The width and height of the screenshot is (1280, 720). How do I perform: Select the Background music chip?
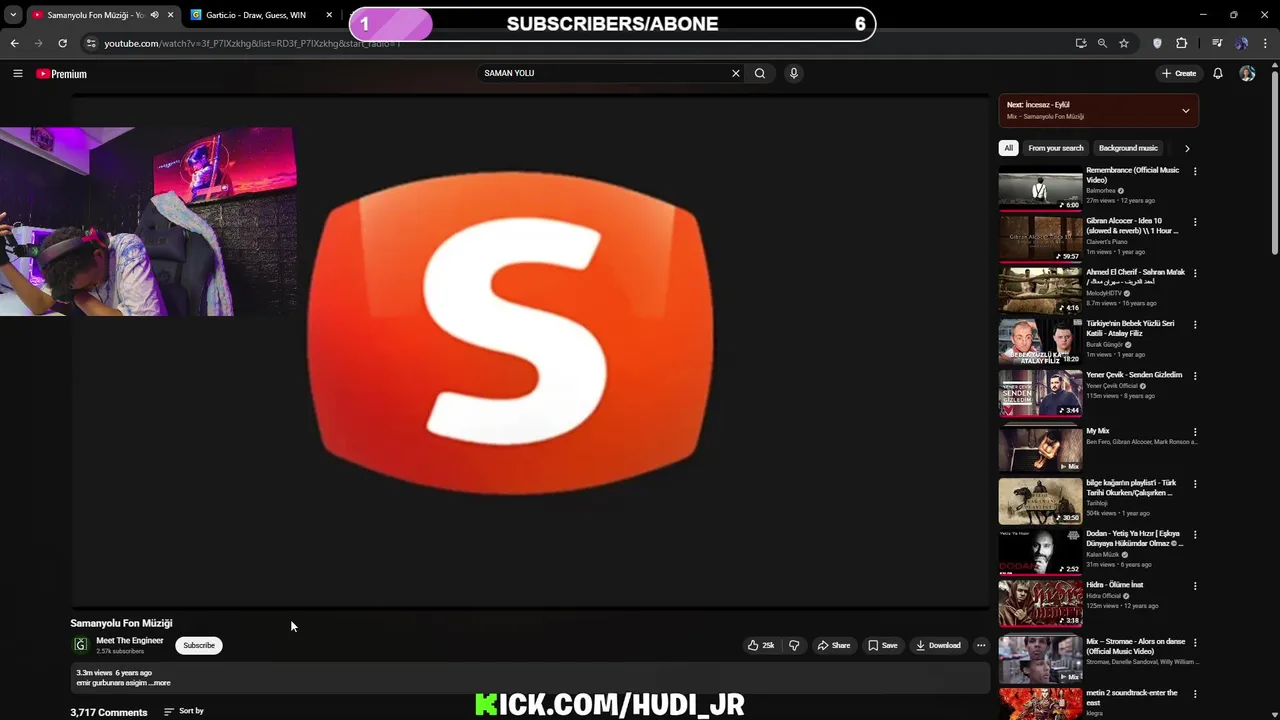pyautogui.click(x=1128, y=148)
